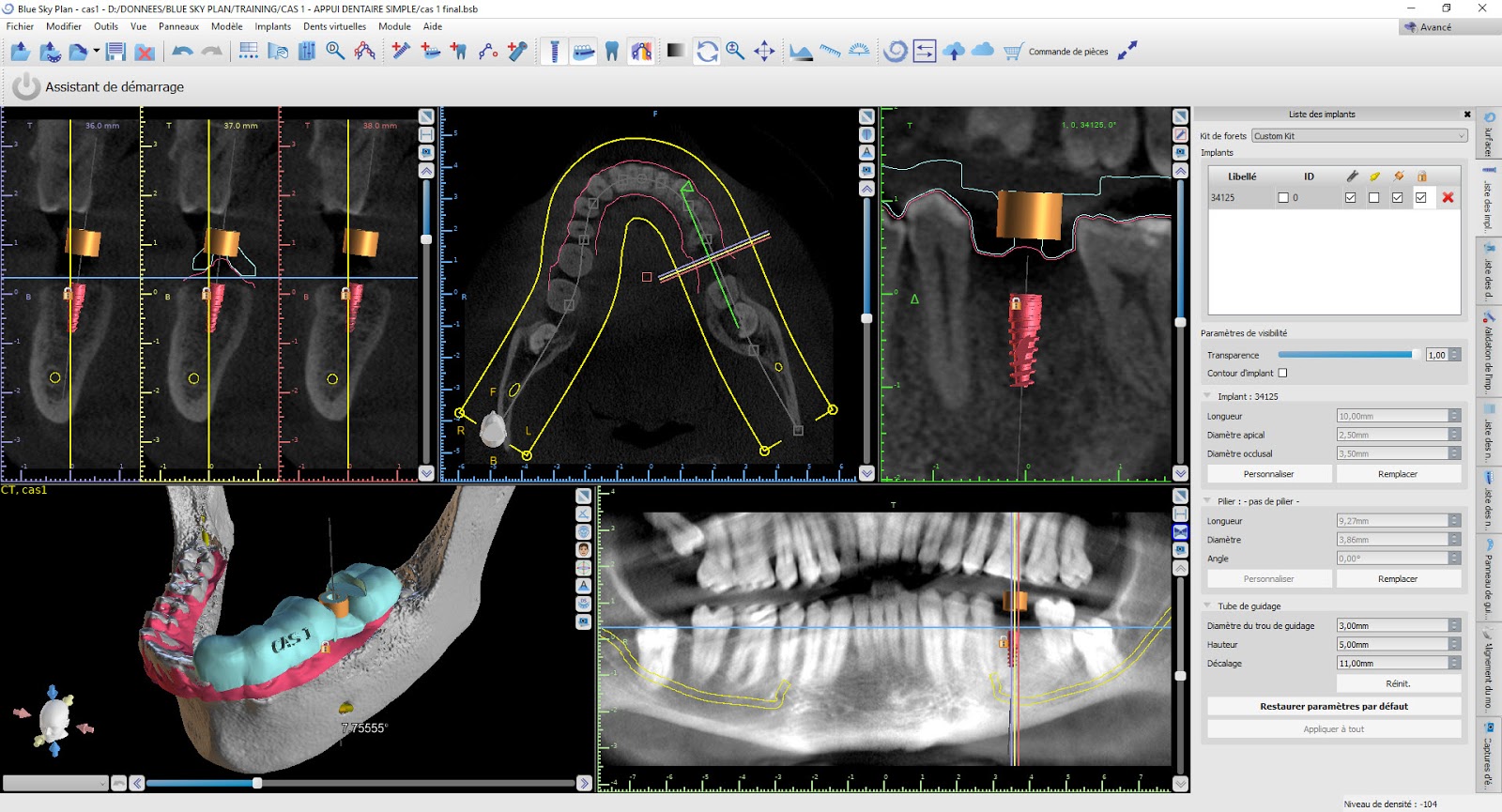The height and width of the screenshot is (812, 1502).
Task: Click the cloud upload icon
Action: tap(954, 52)
